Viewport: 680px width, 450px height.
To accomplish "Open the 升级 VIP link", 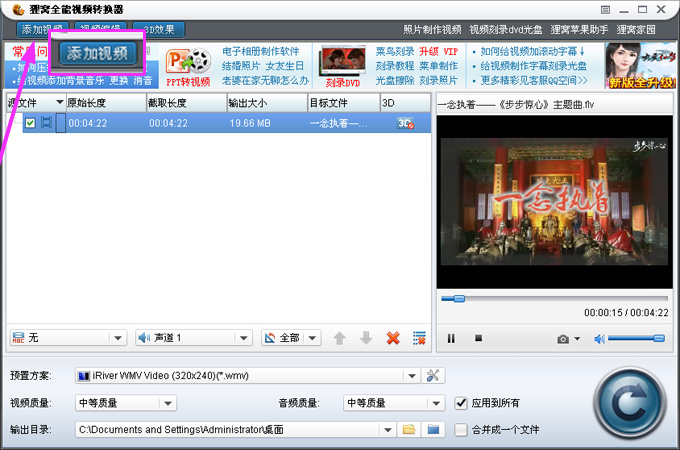I will tap(438, 52).
